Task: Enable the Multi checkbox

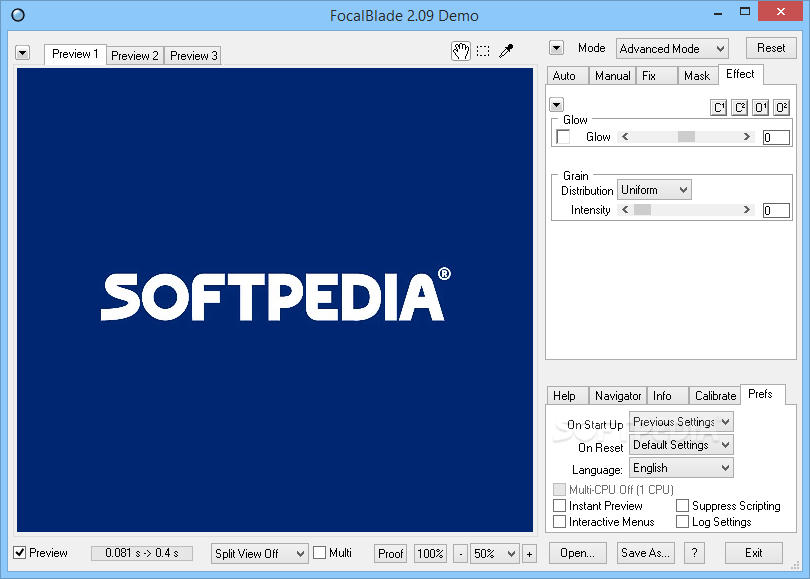Action: click(x=320, y=553)
